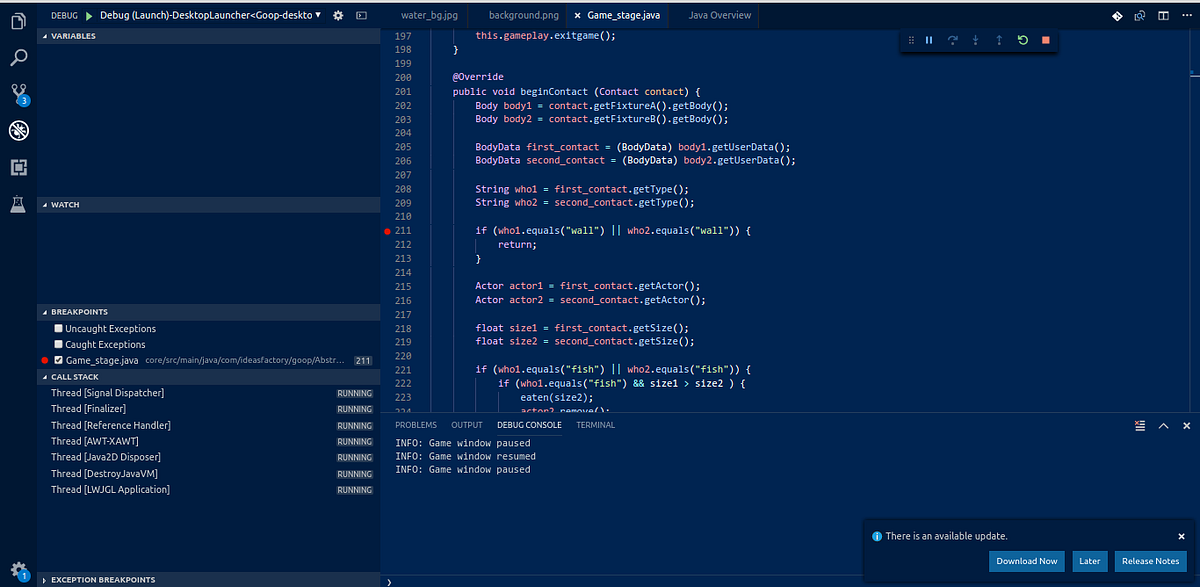Enable the Caught Exceptions breakpoint checkbox

57,344
